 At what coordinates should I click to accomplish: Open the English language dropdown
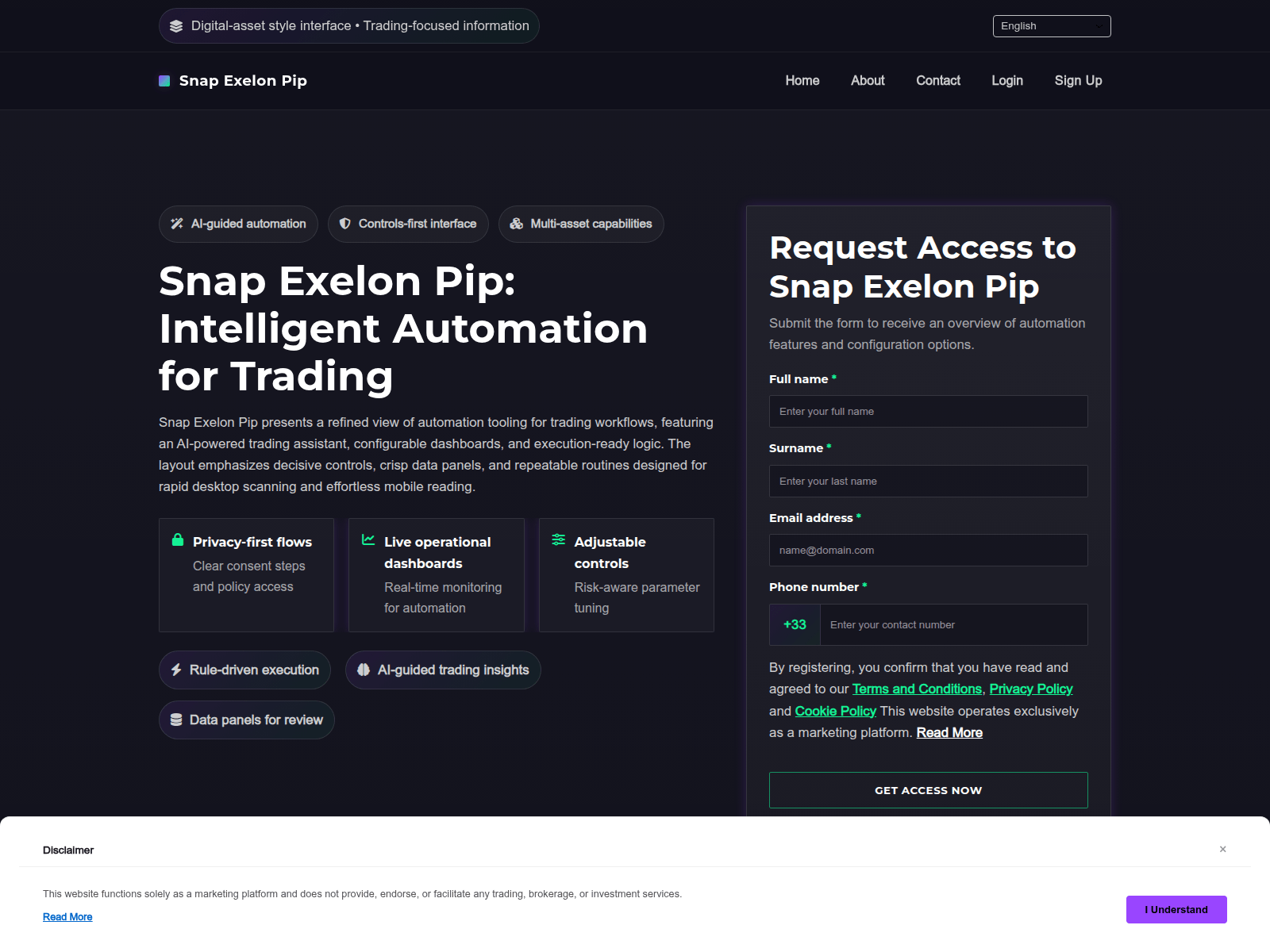coord(1052,26)
